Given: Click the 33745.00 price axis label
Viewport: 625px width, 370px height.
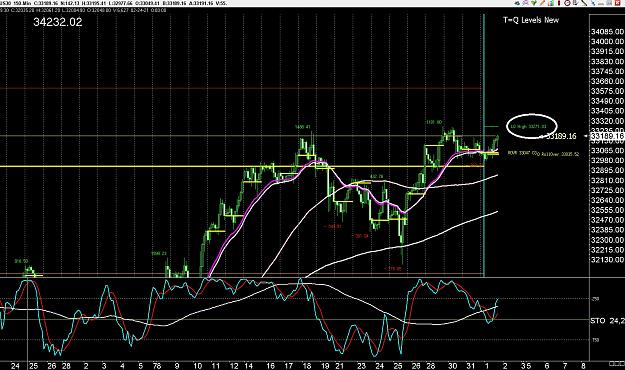Looking at the screenshot, I should tap(607, 71).
